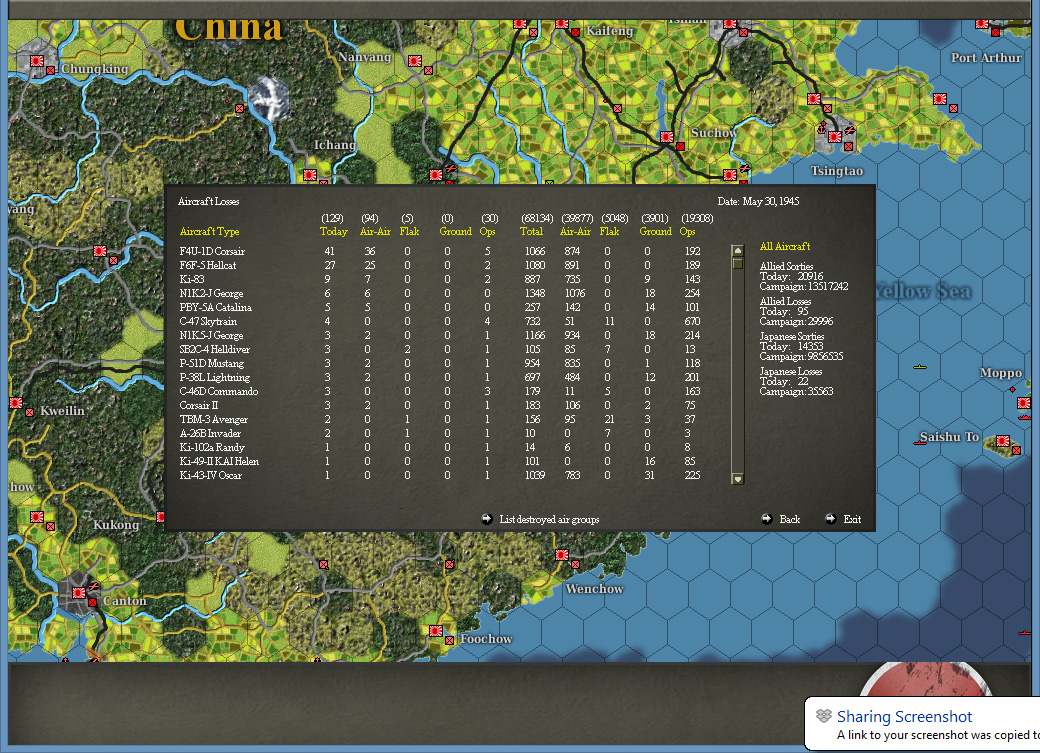
Task: Click the airfield plane icon at Canton
Action: point(94,586)
